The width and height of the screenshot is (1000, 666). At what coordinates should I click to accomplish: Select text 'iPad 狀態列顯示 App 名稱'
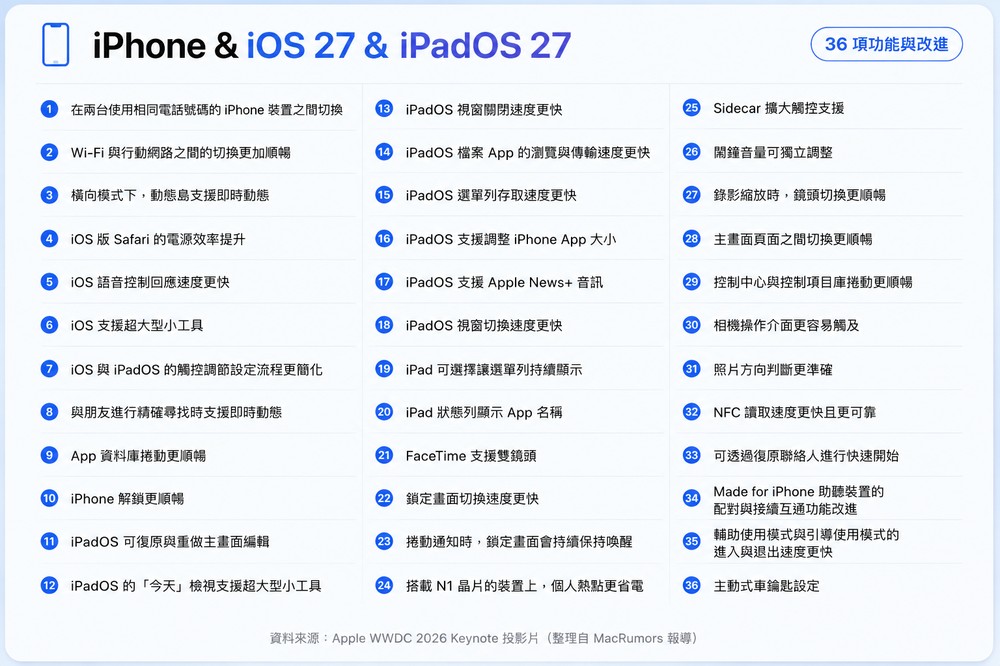point(484,412)
